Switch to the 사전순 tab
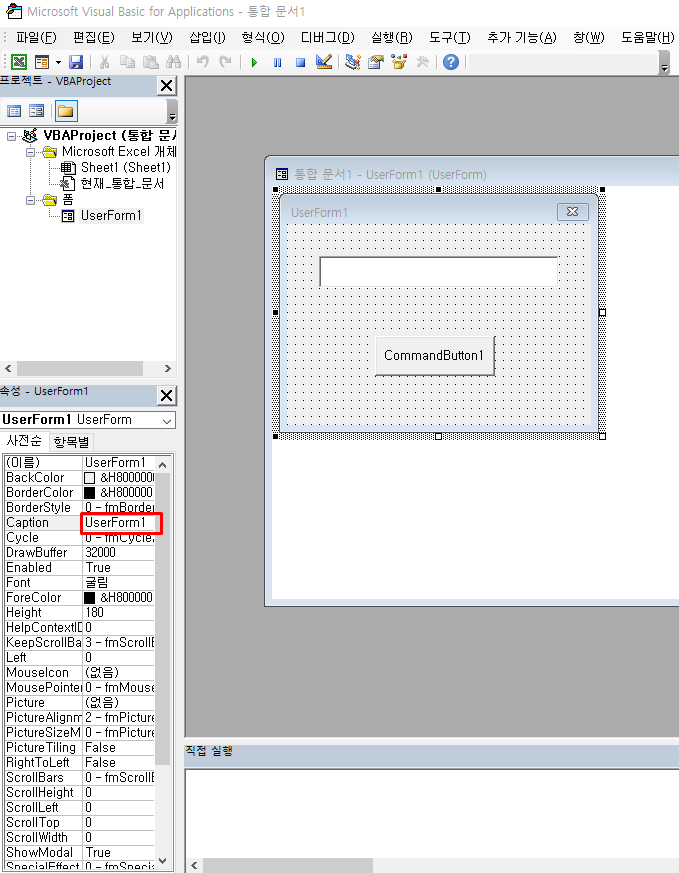The image size is (679, 873). [24, 441]
